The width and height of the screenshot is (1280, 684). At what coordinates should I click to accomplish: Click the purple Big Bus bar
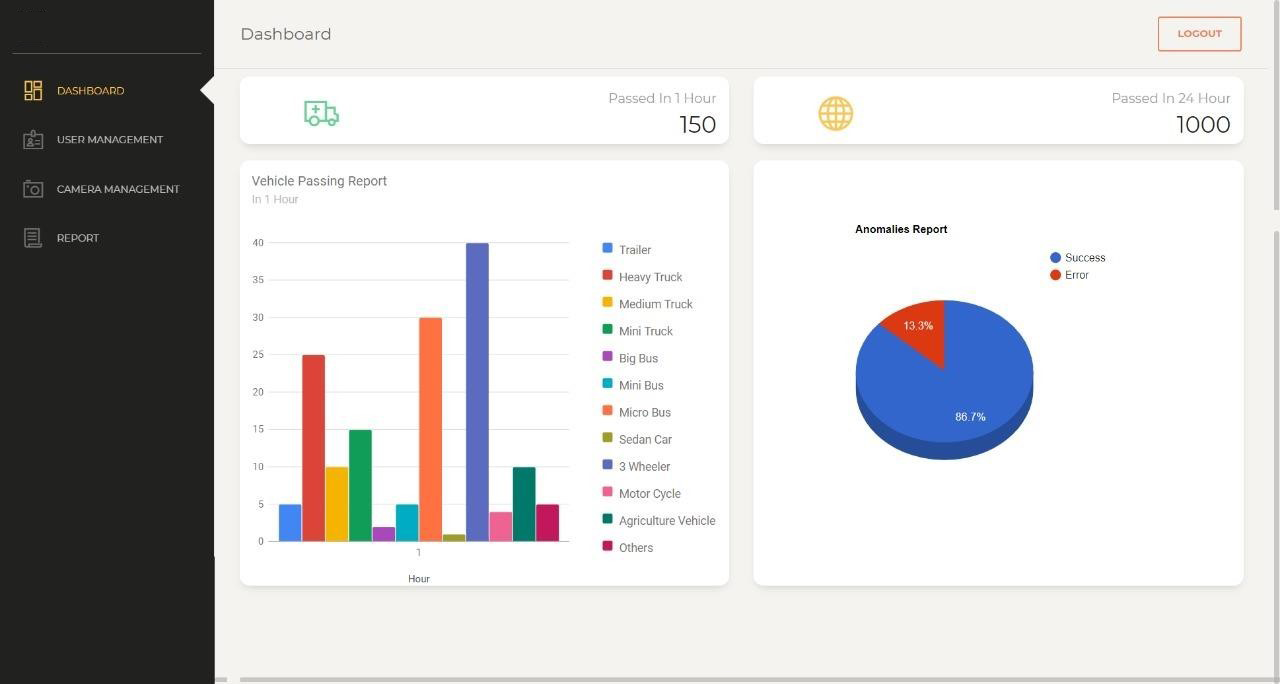[384, 534]
